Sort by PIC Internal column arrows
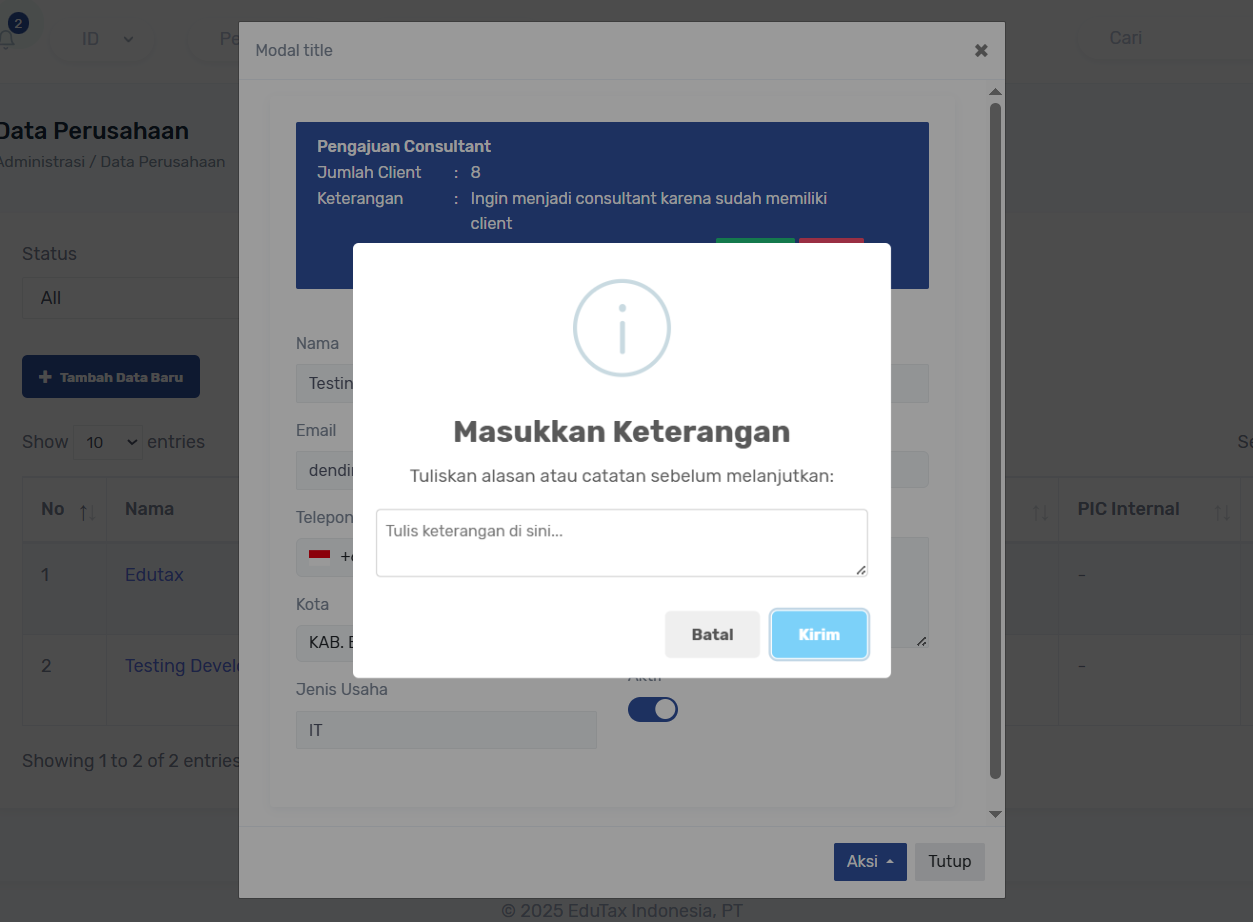 click(1221, 511)
